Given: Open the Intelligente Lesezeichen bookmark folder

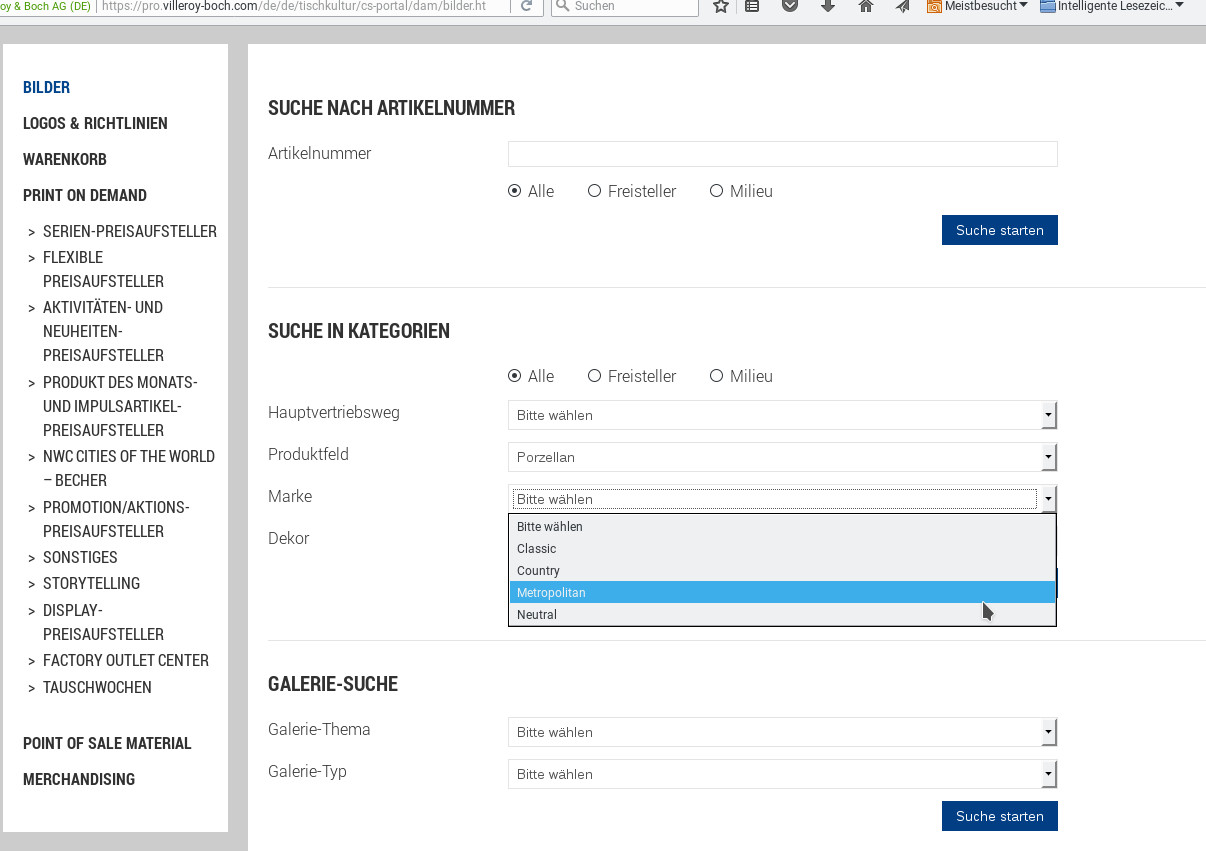Looking at the screenshot, I should [x=1112, y=6].
